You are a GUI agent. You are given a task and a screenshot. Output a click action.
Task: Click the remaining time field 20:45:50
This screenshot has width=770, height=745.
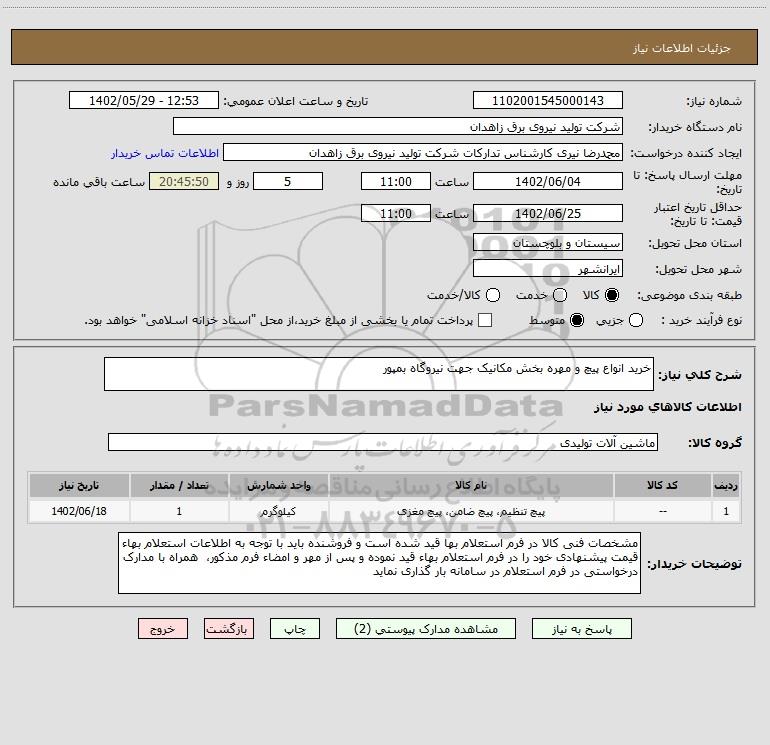(x=184, y=181)
